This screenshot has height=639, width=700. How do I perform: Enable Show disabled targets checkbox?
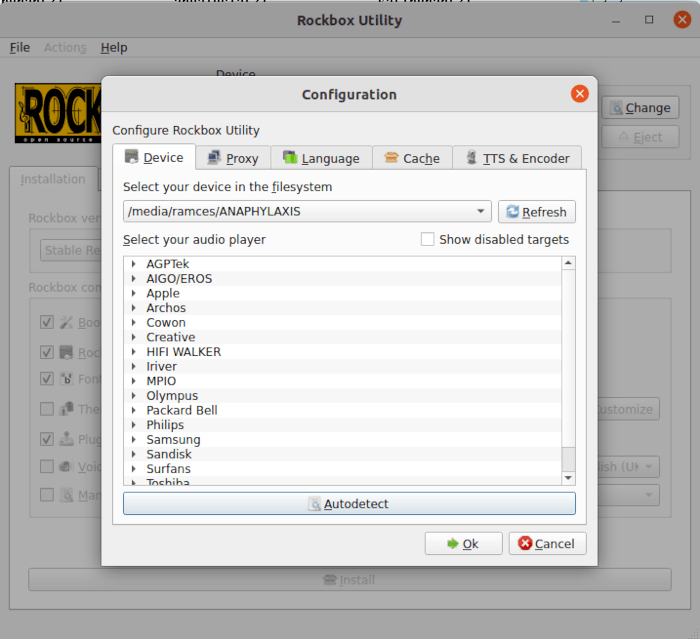tap(427, 239)
